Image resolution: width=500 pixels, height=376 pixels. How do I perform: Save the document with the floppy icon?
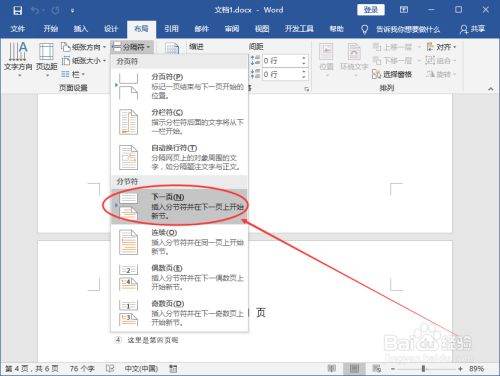click(x=17, y=11)
